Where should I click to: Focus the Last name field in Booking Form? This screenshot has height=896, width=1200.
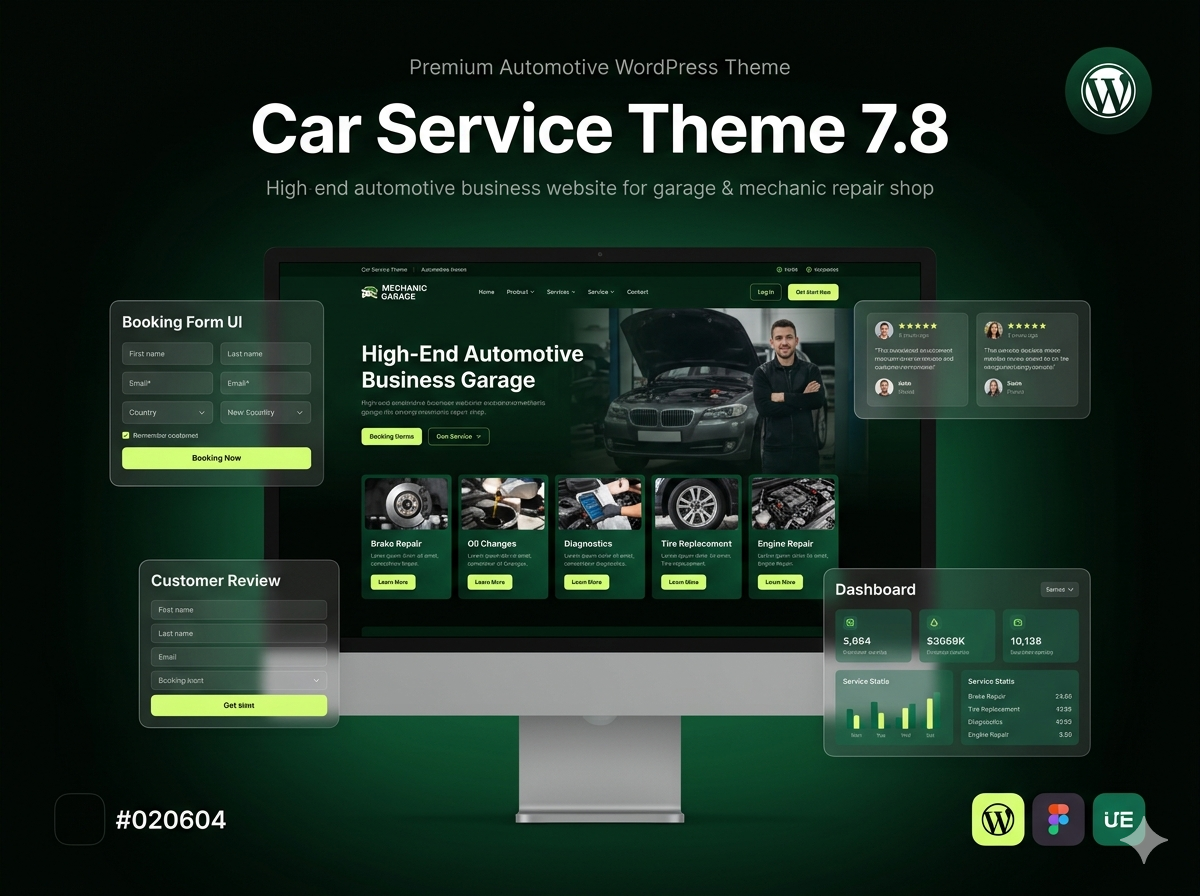pos(265,354)
